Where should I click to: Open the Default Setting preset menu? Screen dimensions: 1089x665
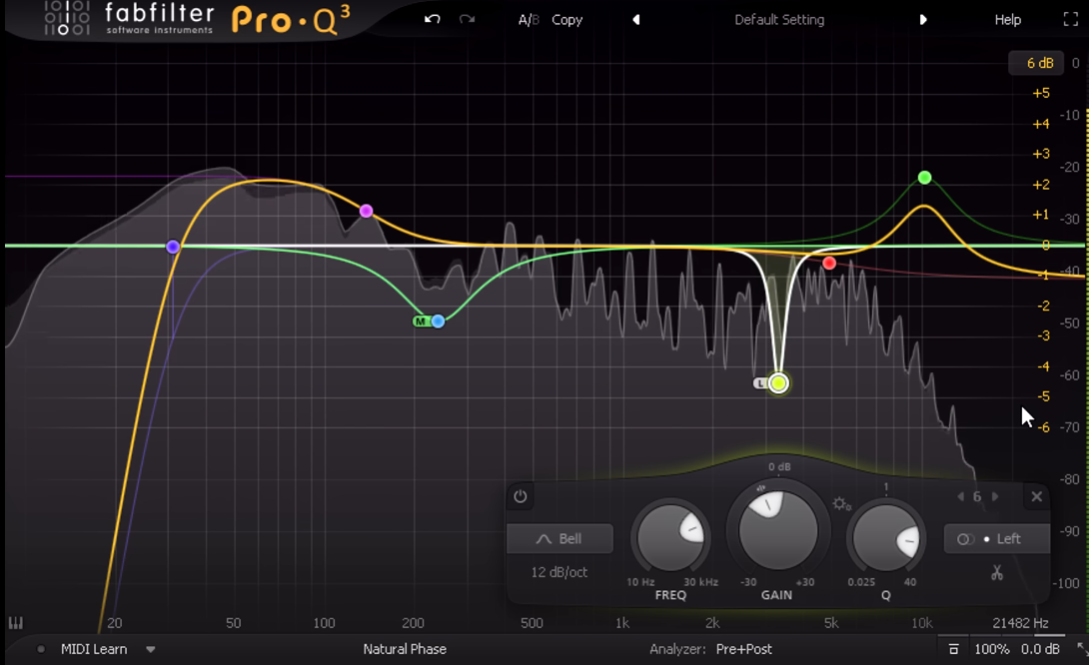(x=779, y=20)
